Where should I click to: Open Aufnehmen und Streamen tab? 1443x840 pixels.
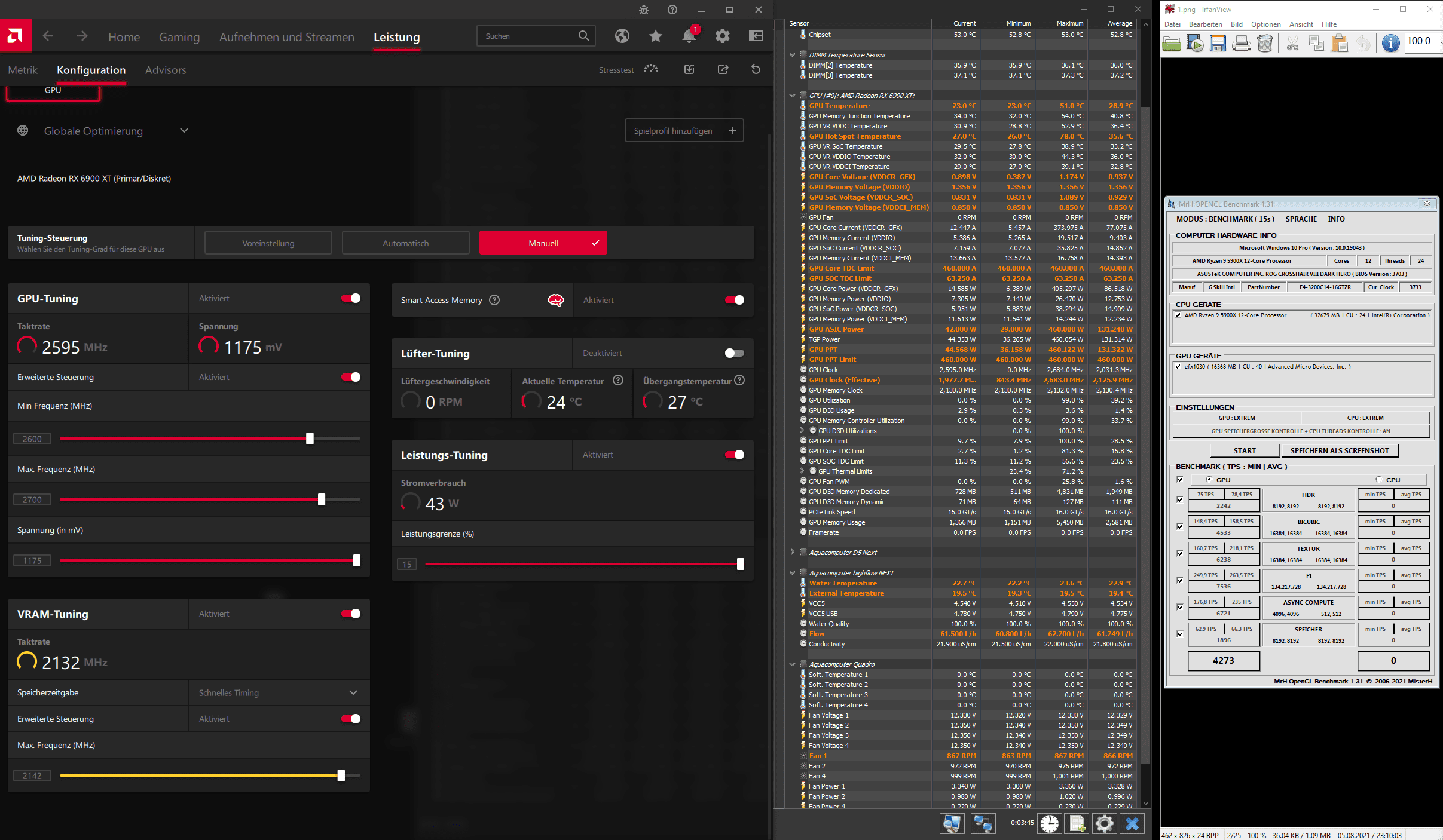287,37
